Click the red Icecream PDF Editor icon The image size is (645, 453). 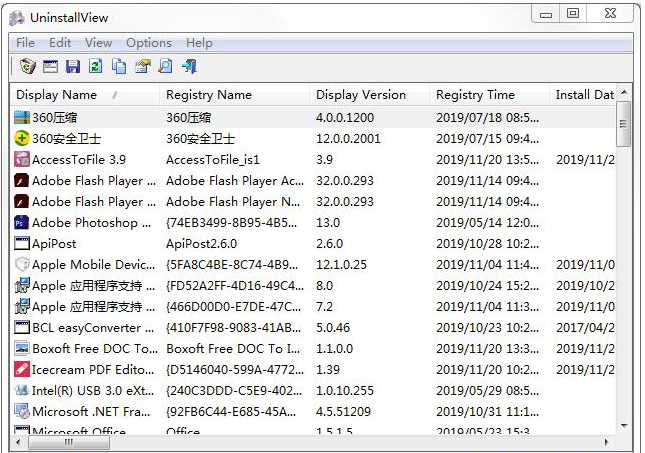tap(22, 369)
